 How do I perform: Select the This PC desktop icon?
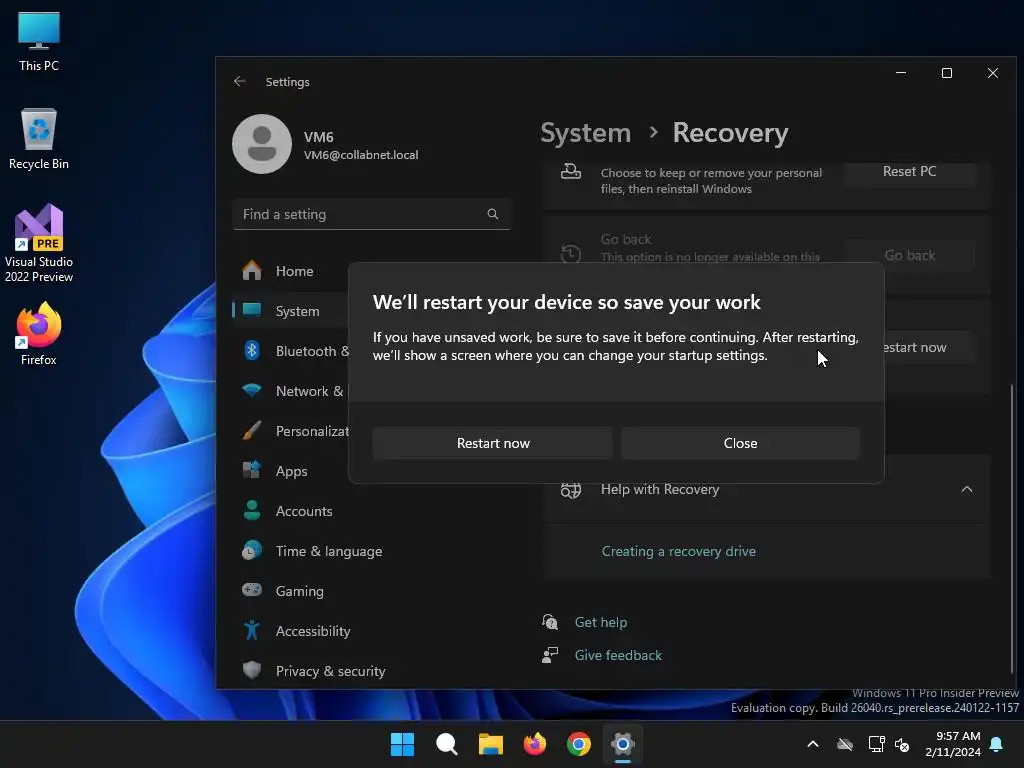(39, 42)
